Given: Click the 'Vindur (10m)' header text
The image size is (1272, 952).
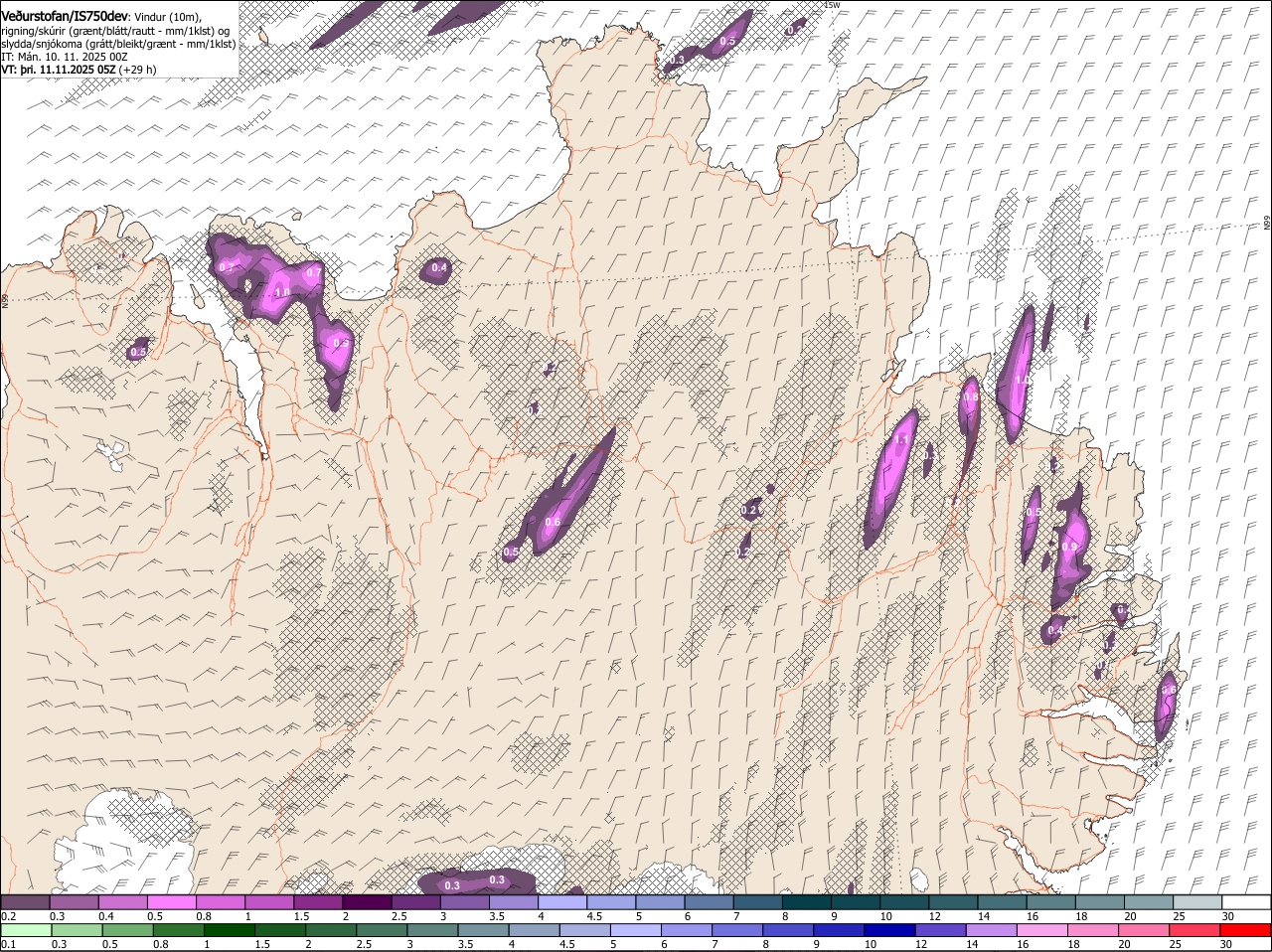Looking at the screenshot, I should click(168, 17).
